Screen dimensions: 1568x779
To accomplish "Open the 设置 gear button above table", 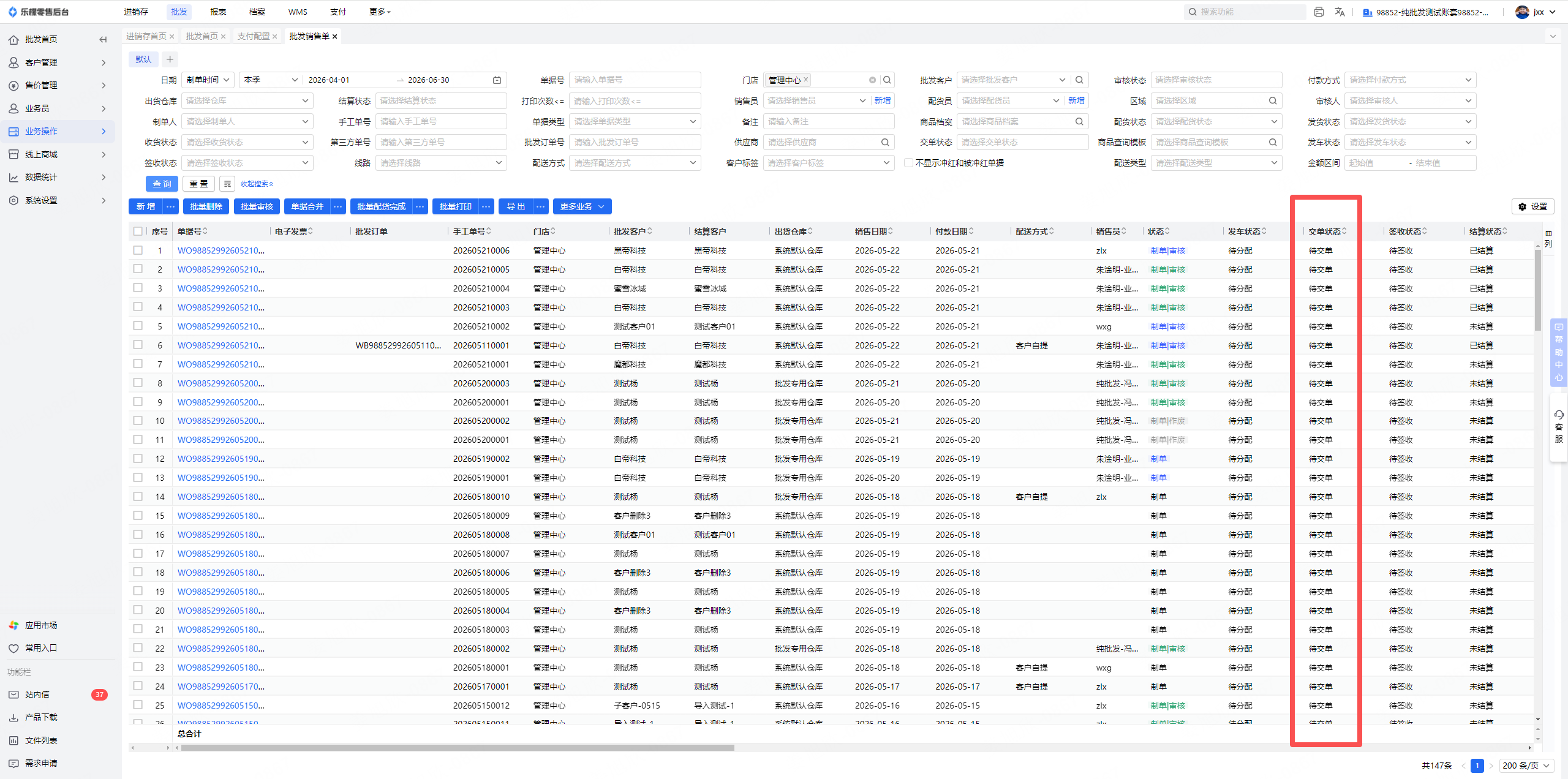I will [1532, 206].
